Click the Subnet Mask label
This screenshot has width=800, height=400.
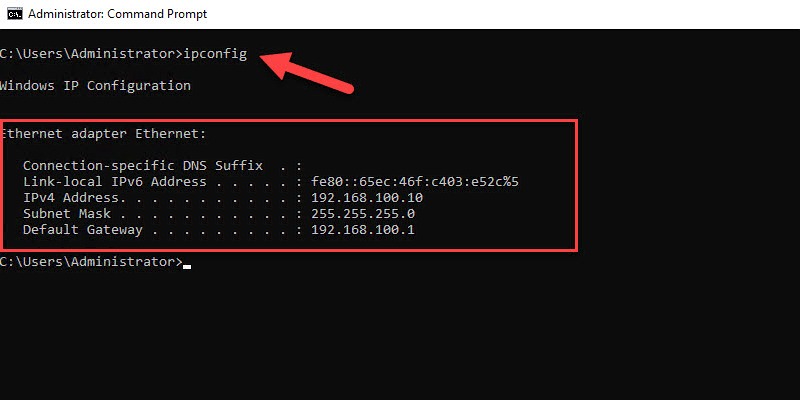point(67,213)
